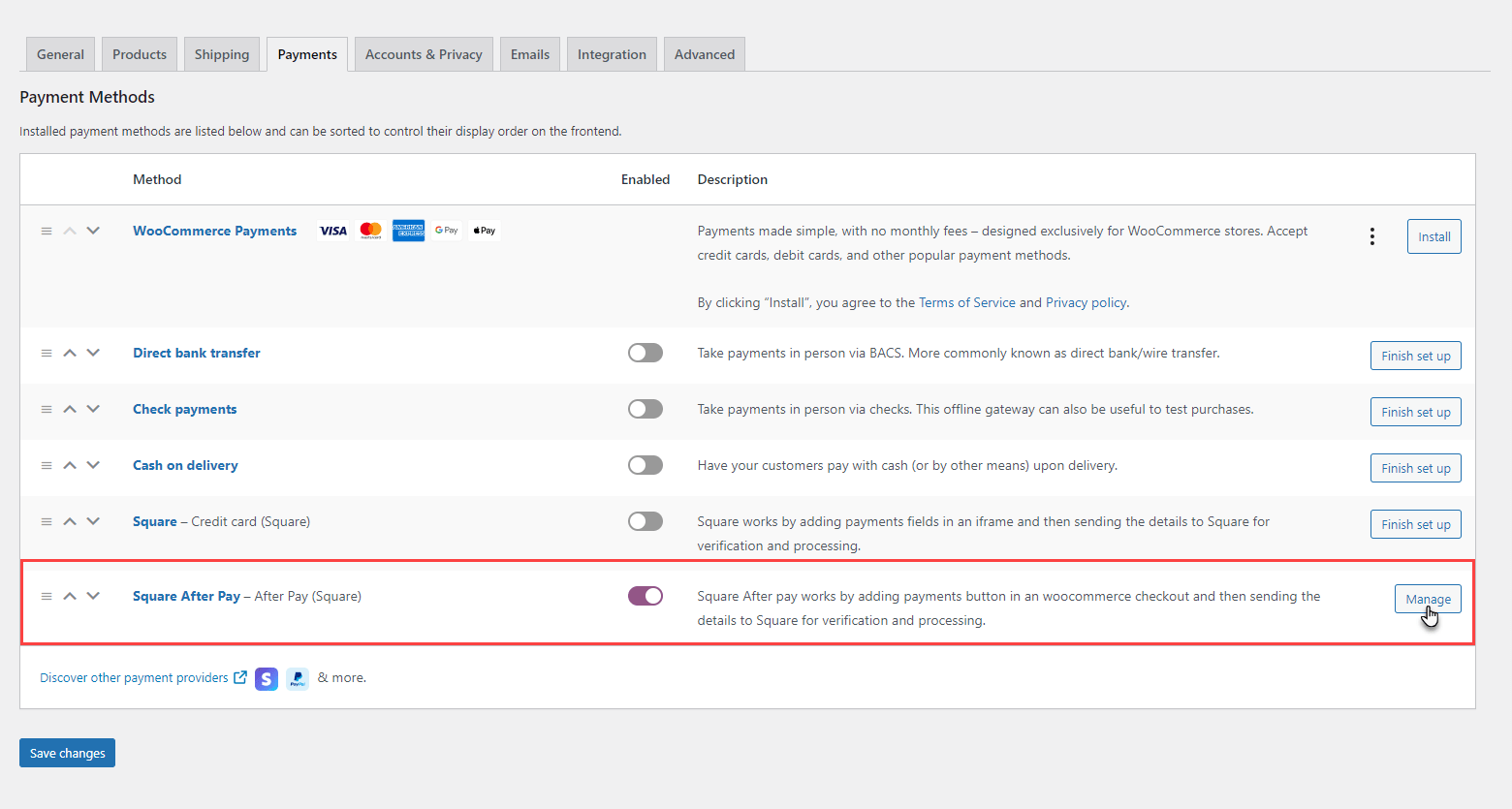Click the American Express icon

408,230
